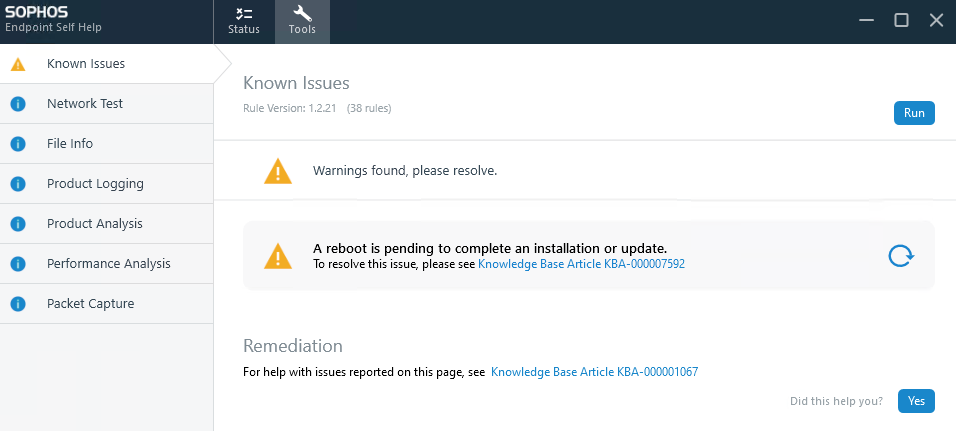This screenshot has height=431, width=956.
Task: Click the info icon beside File Info
Action: click(x=17, y=144)
